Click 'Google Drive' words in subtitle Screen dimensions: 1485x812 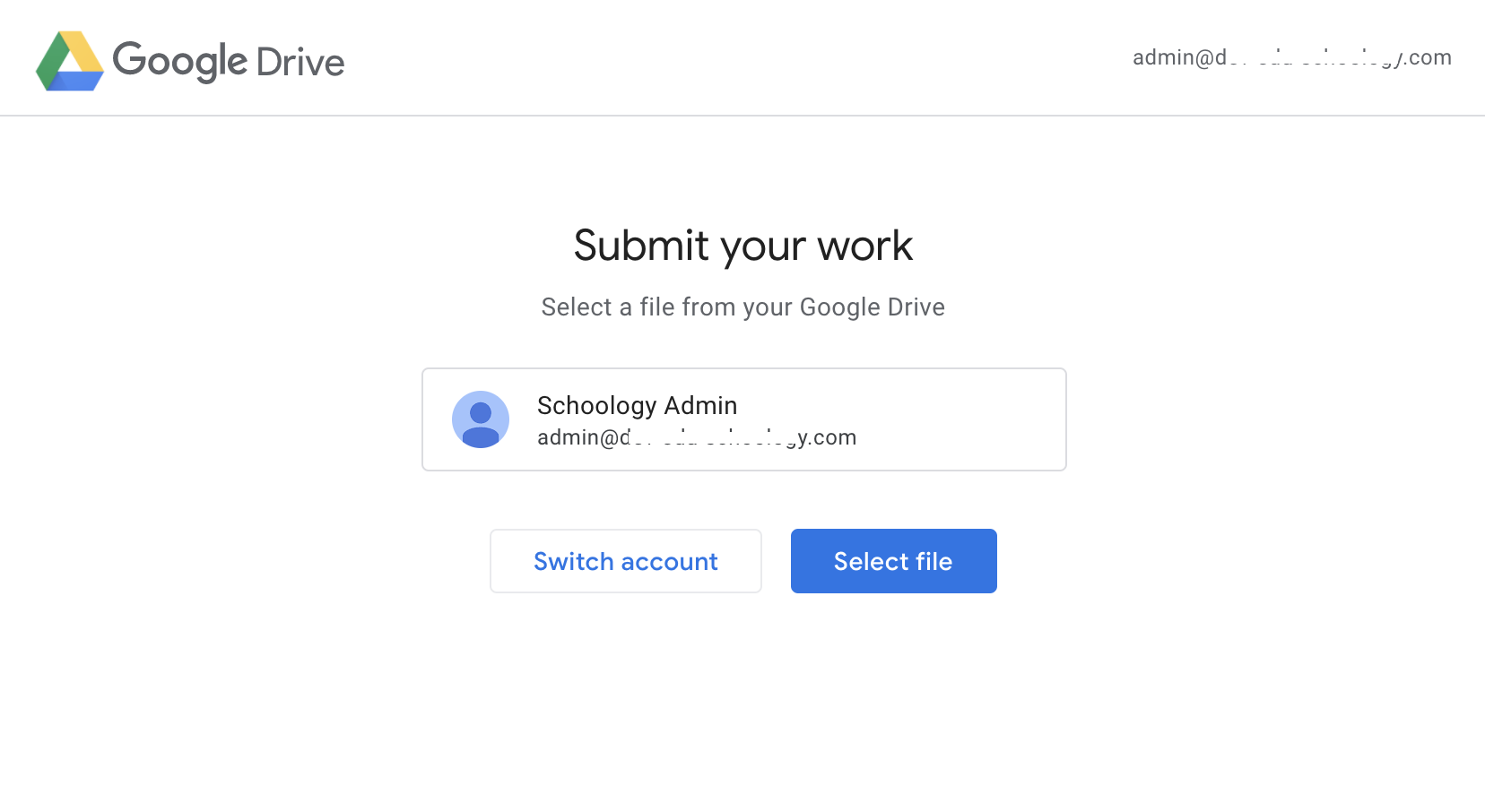pos(872,307)
